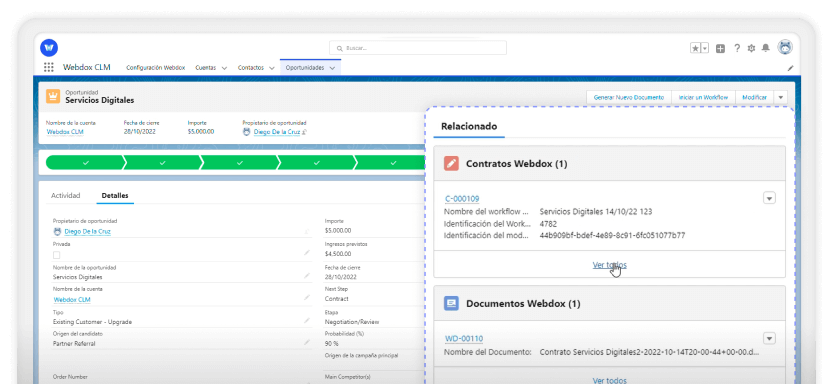Viewport: 832px width, 384px height.
Task: Edit the Tipo field with pencil
Action: 307,320
